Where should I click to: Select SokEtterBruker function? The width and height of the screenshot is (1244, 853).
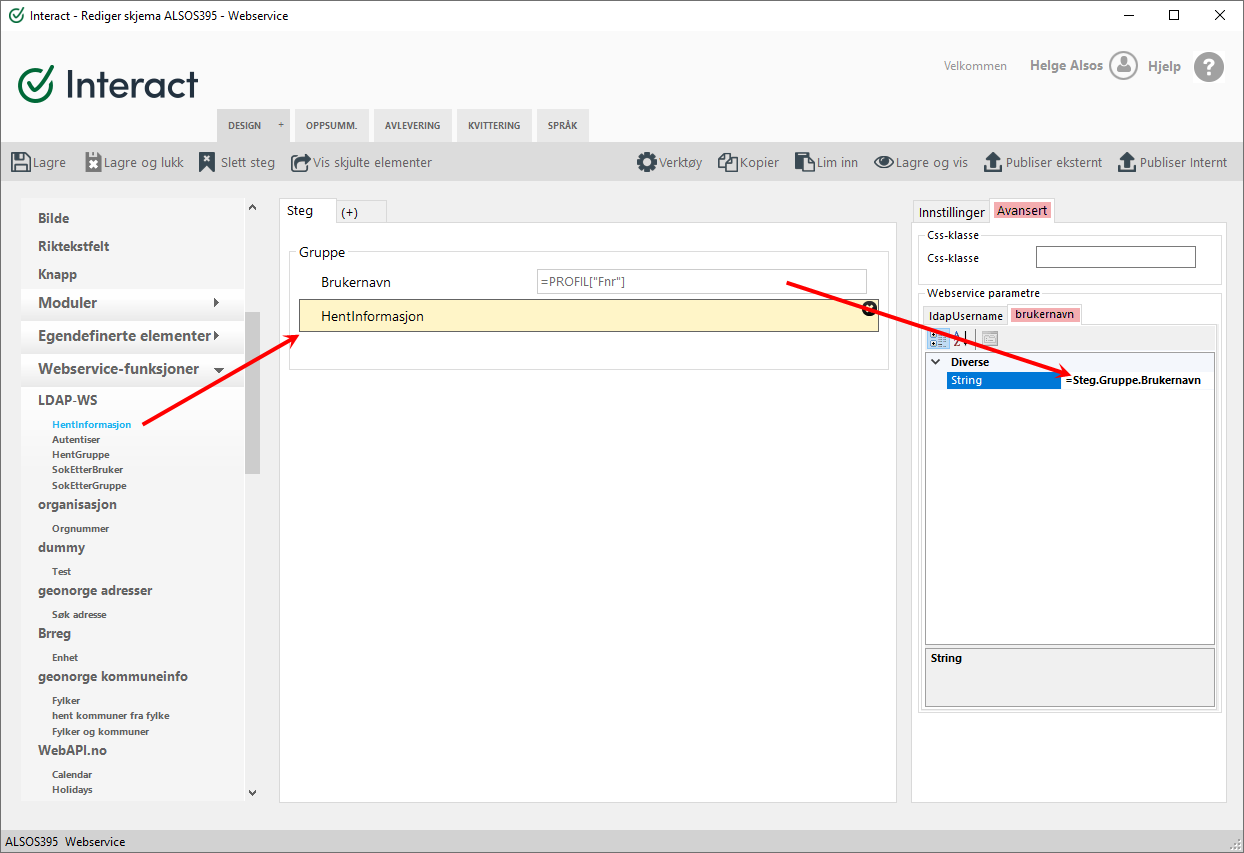pyautogui.click(x=88, y=469)
